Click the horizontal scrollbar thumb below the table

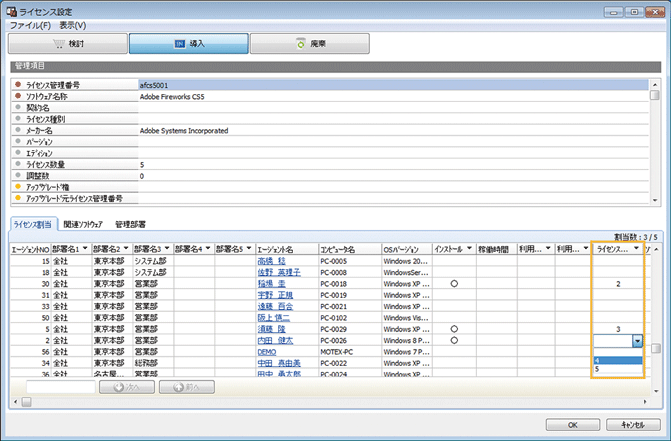[27, 402]
